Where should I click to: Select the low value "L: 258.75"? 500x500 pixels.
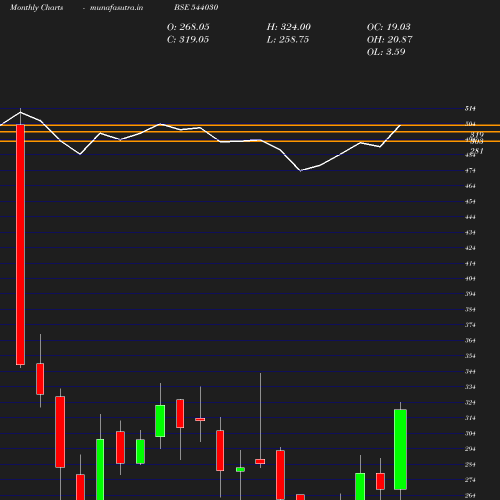coord(288,40)
